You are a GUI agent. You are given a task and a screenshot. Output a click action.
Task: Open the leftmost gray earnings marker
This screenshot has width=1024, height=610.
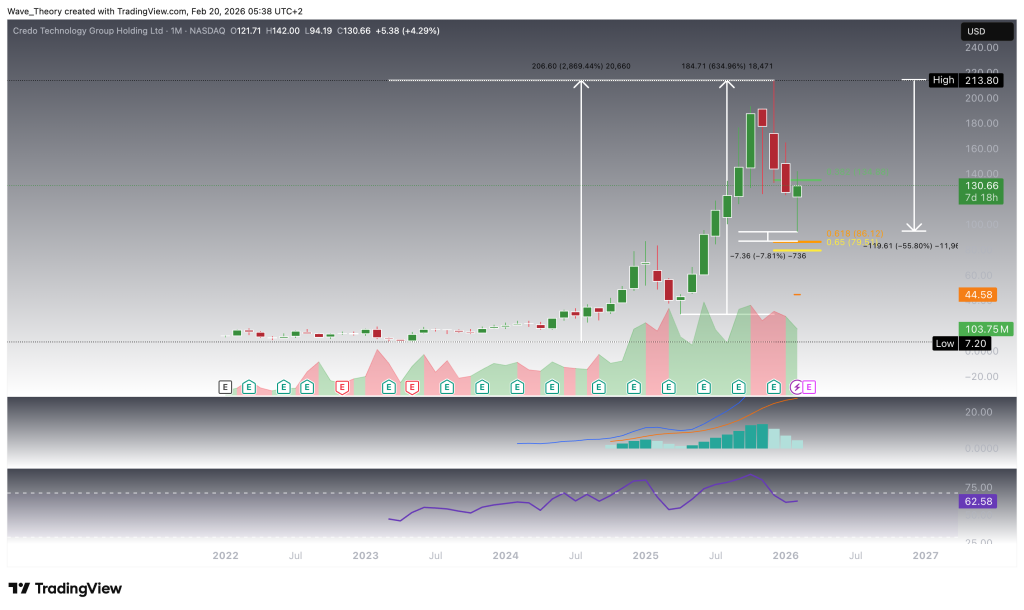coord(225,386)
